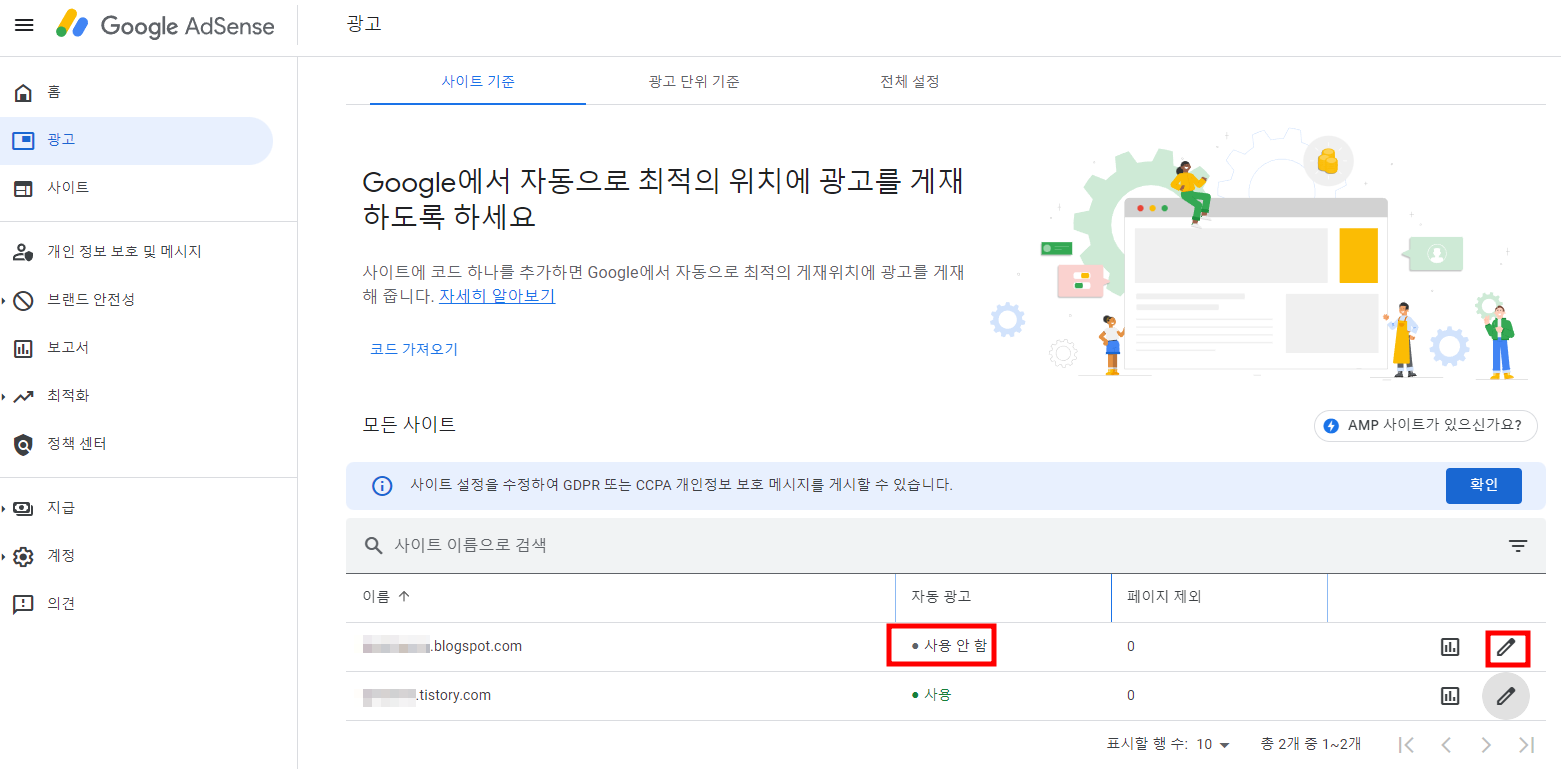Click the blue 확인 button
Viewport: 1561px width, 769px height.
[x=1484, y=485]
